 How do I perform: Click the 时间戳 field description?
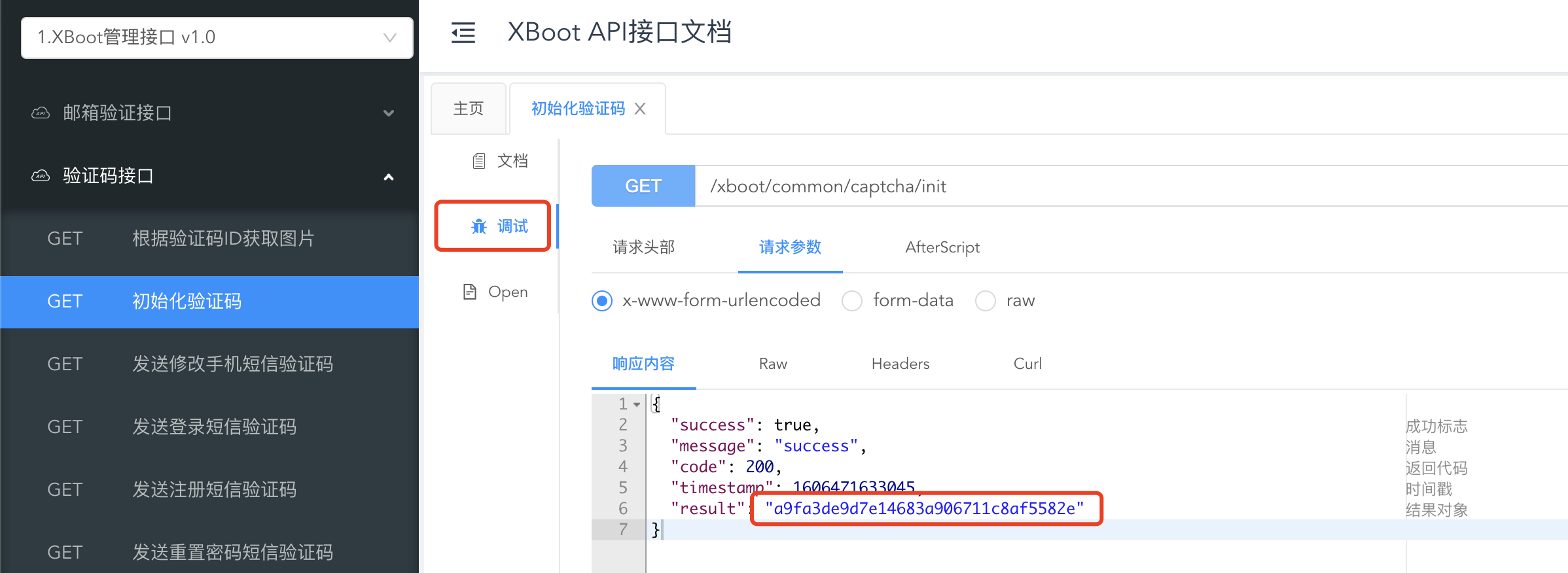(x=1429, y=489)
